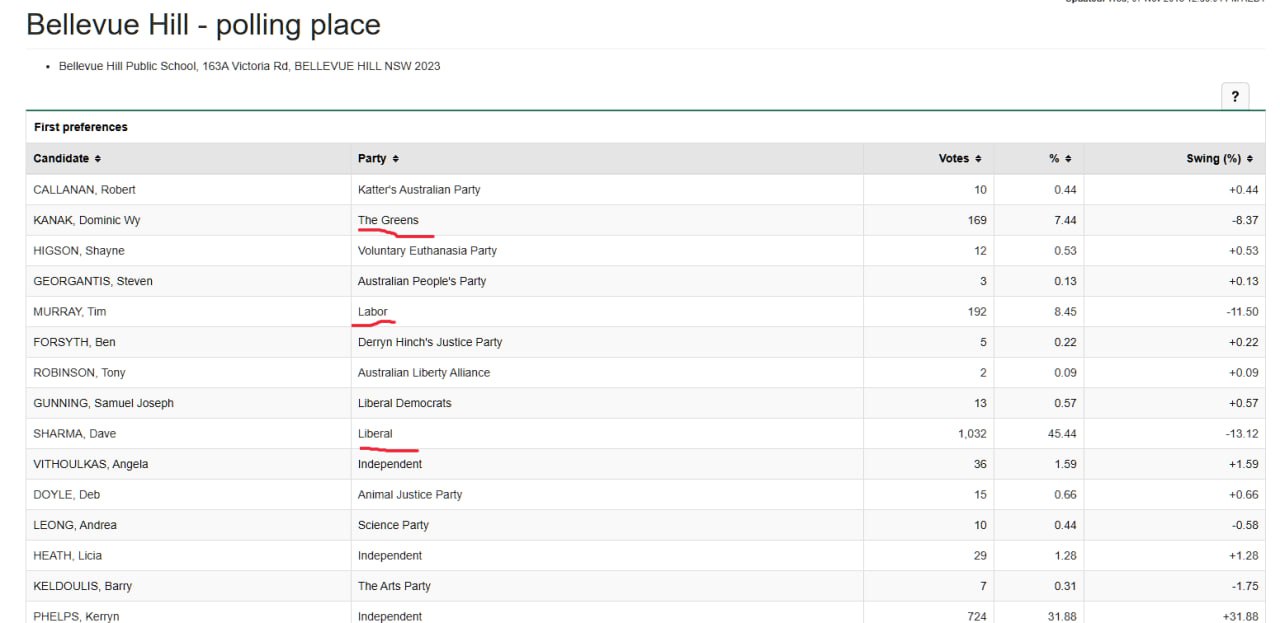Select candidate PHELPS, Kerryn
The height and width of the screenshot is (623, 1280).
76,616
